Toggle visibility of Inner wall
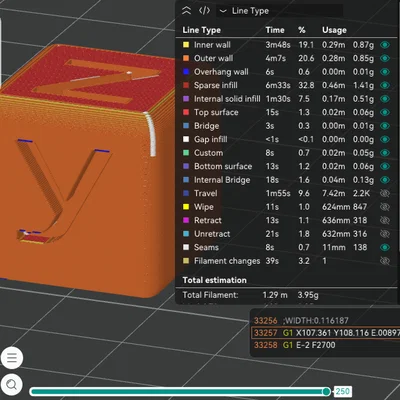The height and width of the screenshot is (400, 400). click(x=385, y=45)
